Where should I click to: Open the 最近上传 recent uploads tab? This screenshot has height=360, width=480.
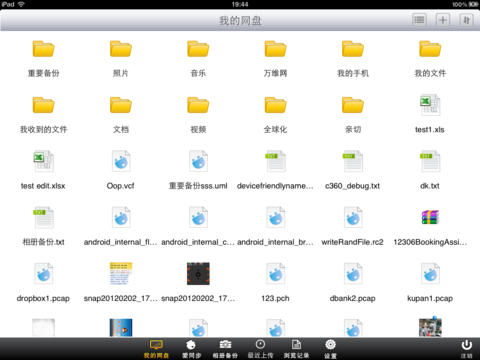(x=260, y=349)
